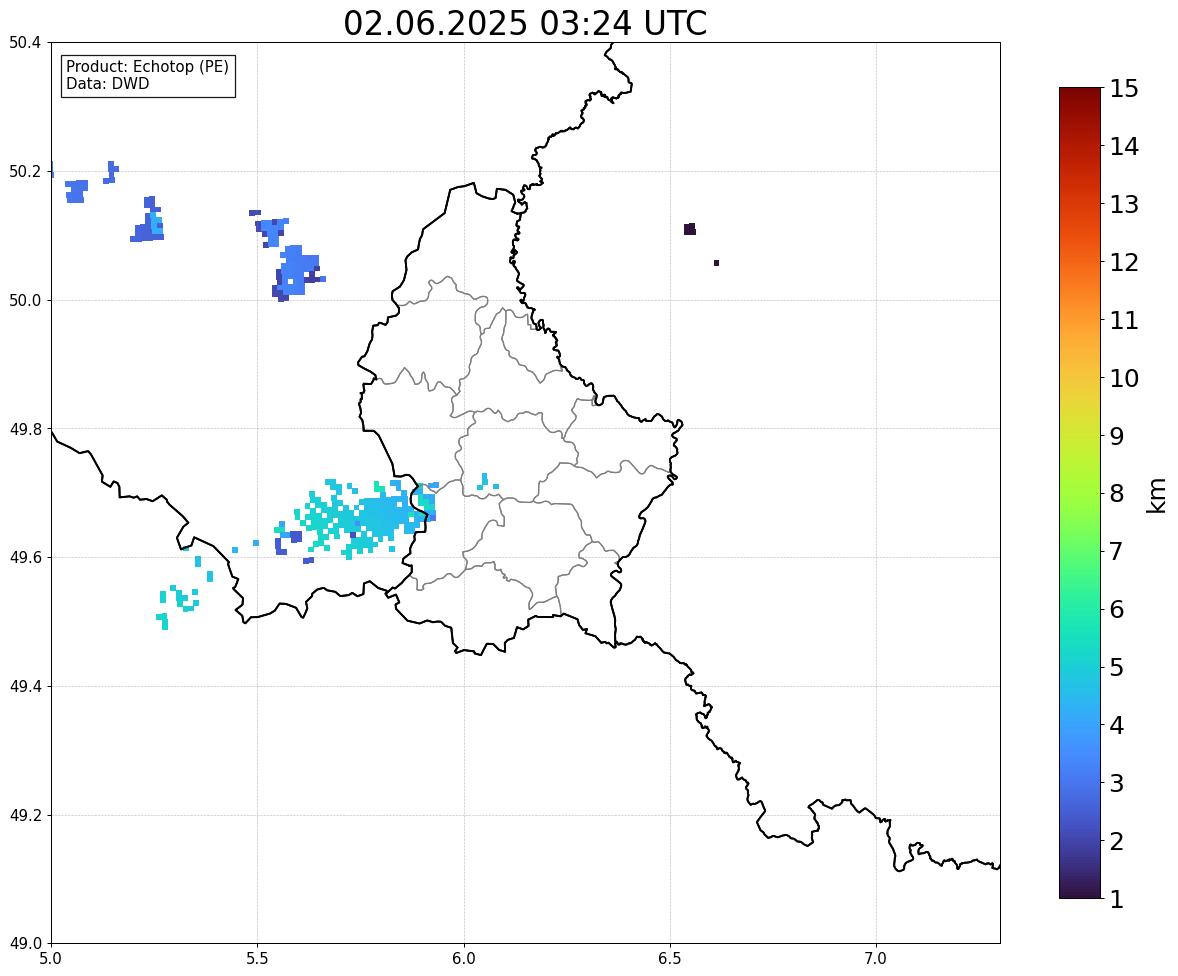Screen dimensions: 1178x976
Task: Click the 50.0 latitude axis label
Action: (x=25, y=301)
